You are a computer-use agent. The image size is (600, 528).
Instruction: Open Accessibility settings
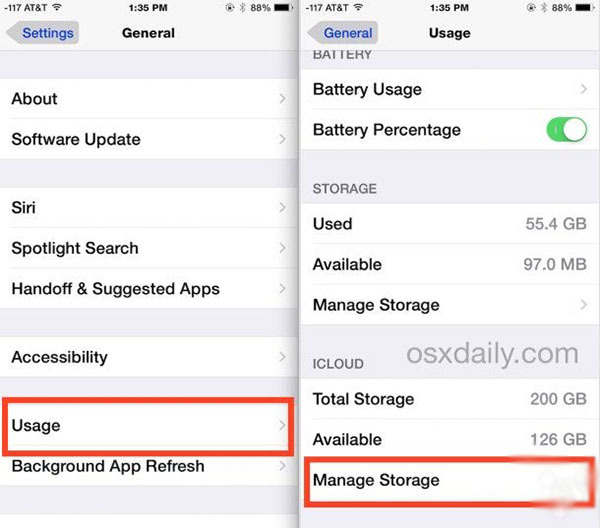coord(149,357)
